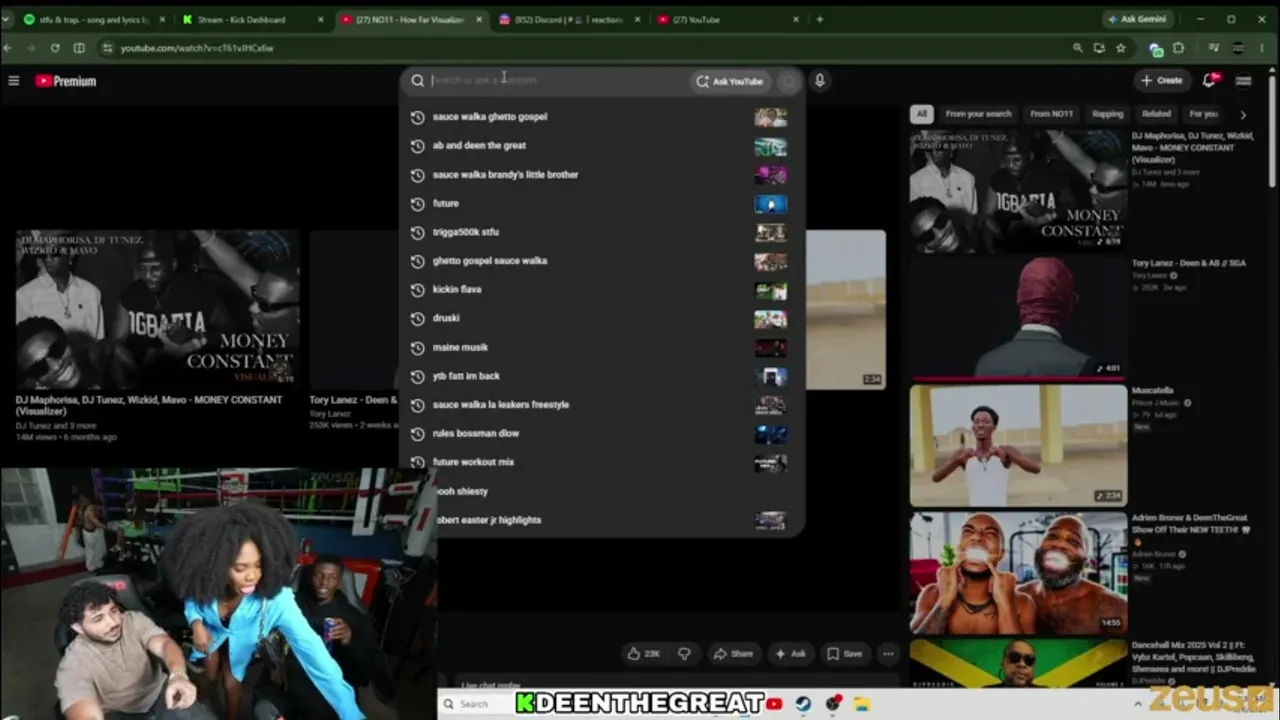Show more filter chips with the arrow
The width and height of the screenshot is (1280, 720).
click(1243, 115)
